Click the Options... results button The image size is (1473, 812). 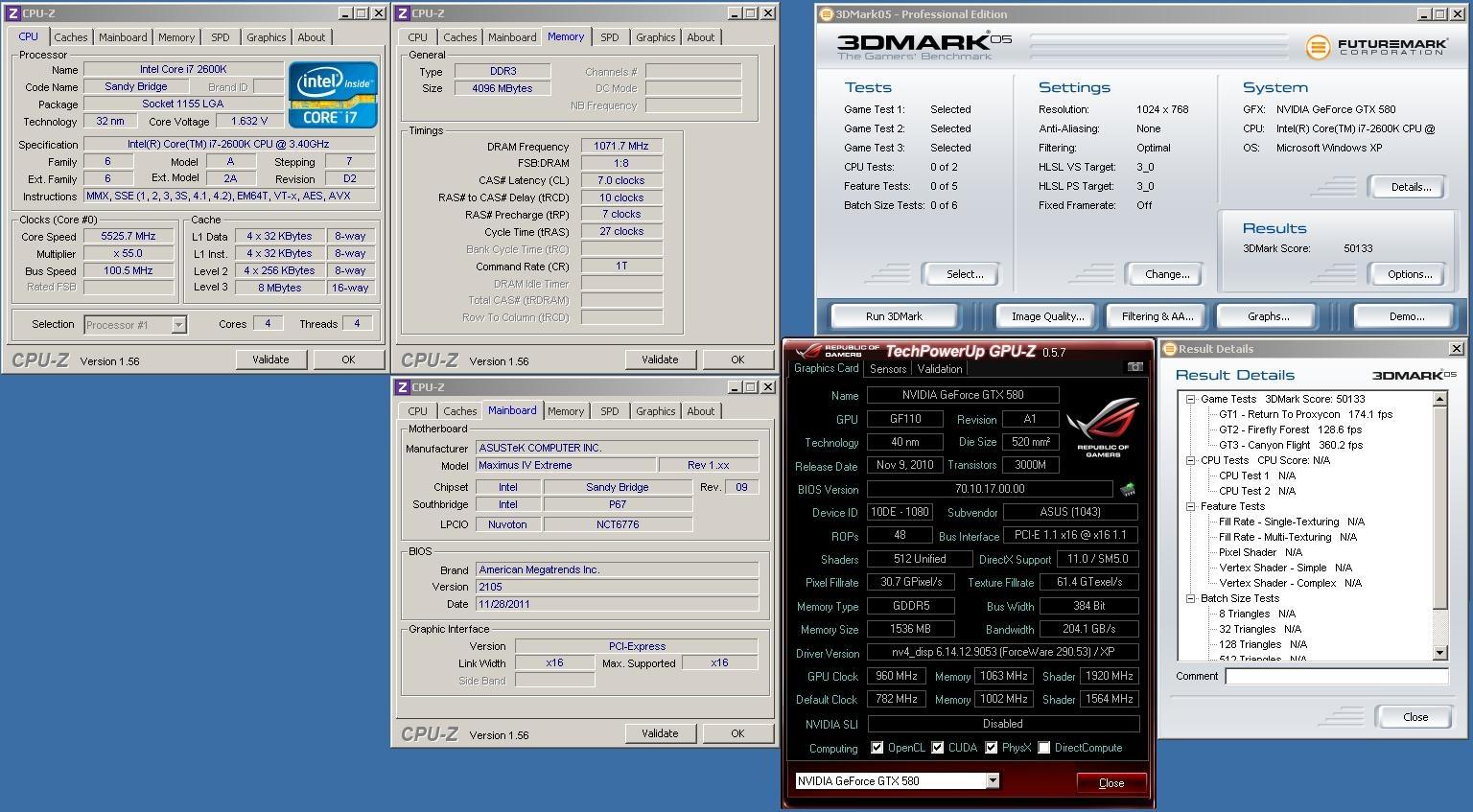[x=1410, y=274]
